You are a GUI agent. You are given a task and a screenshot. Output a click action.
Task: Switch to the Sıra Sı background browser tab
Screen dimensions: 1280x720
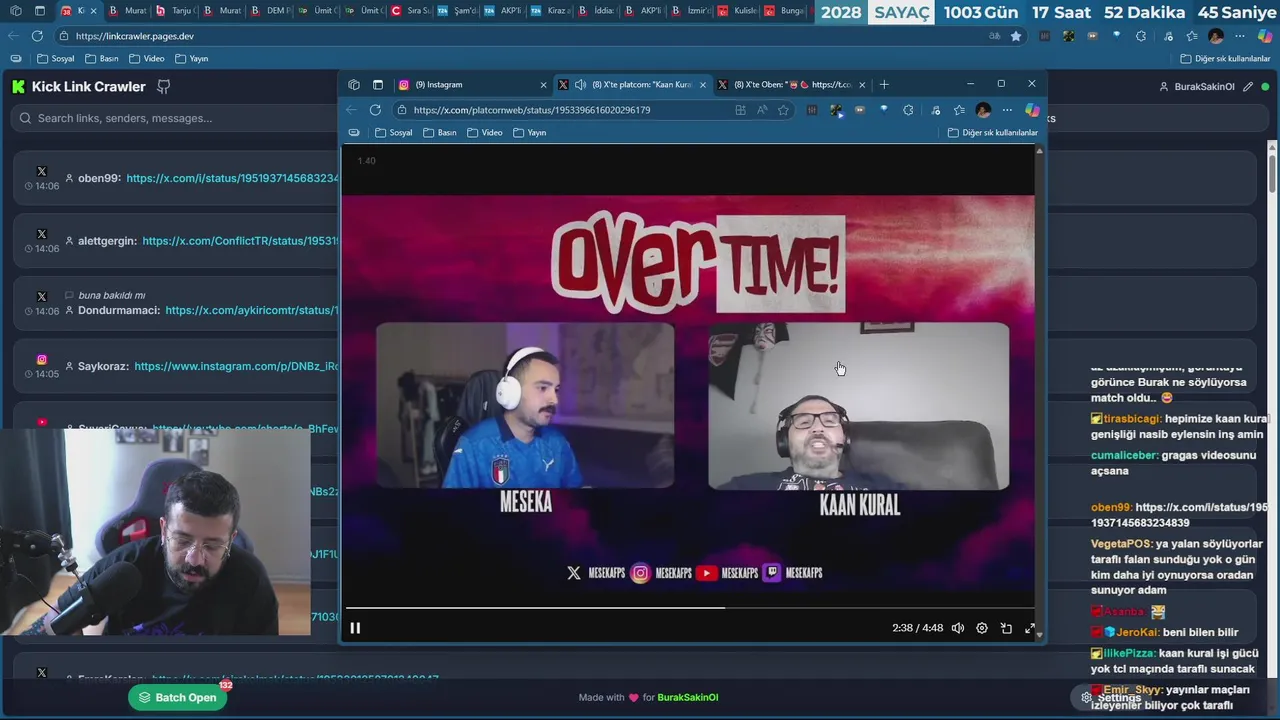(410, 11)
